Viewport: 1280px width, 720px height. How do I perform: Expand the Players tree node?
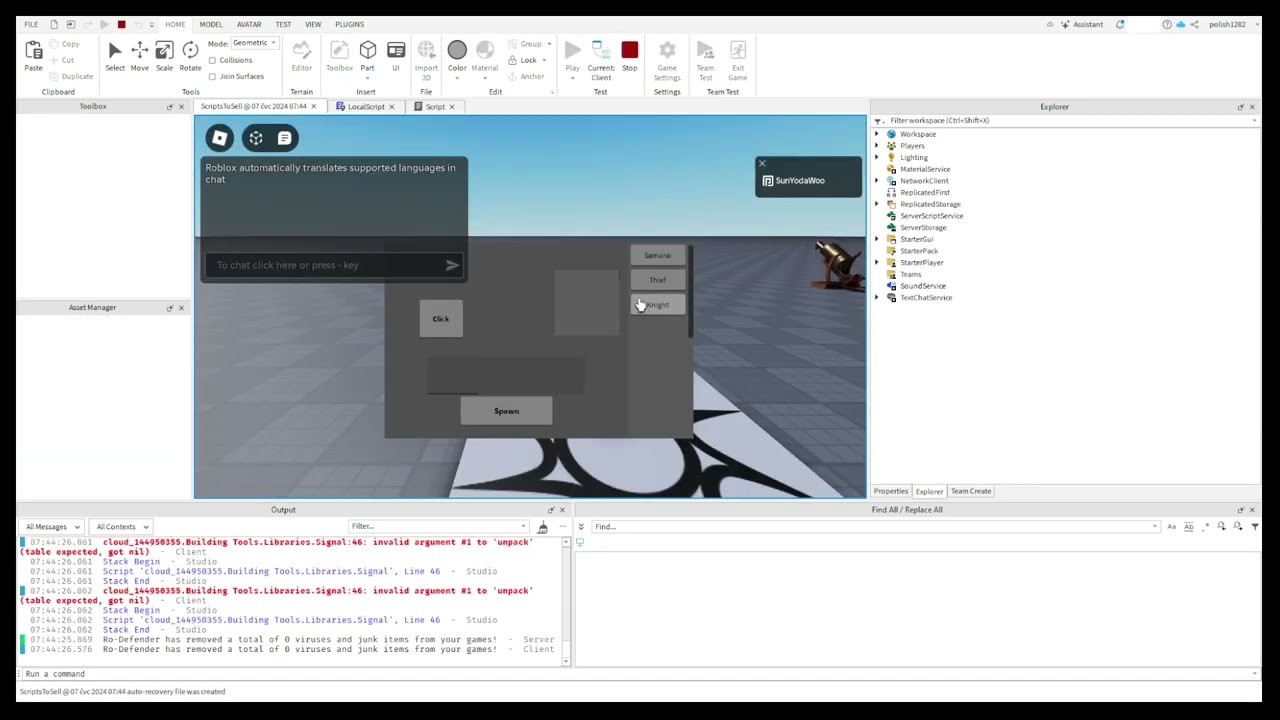(x=878, y=146)
